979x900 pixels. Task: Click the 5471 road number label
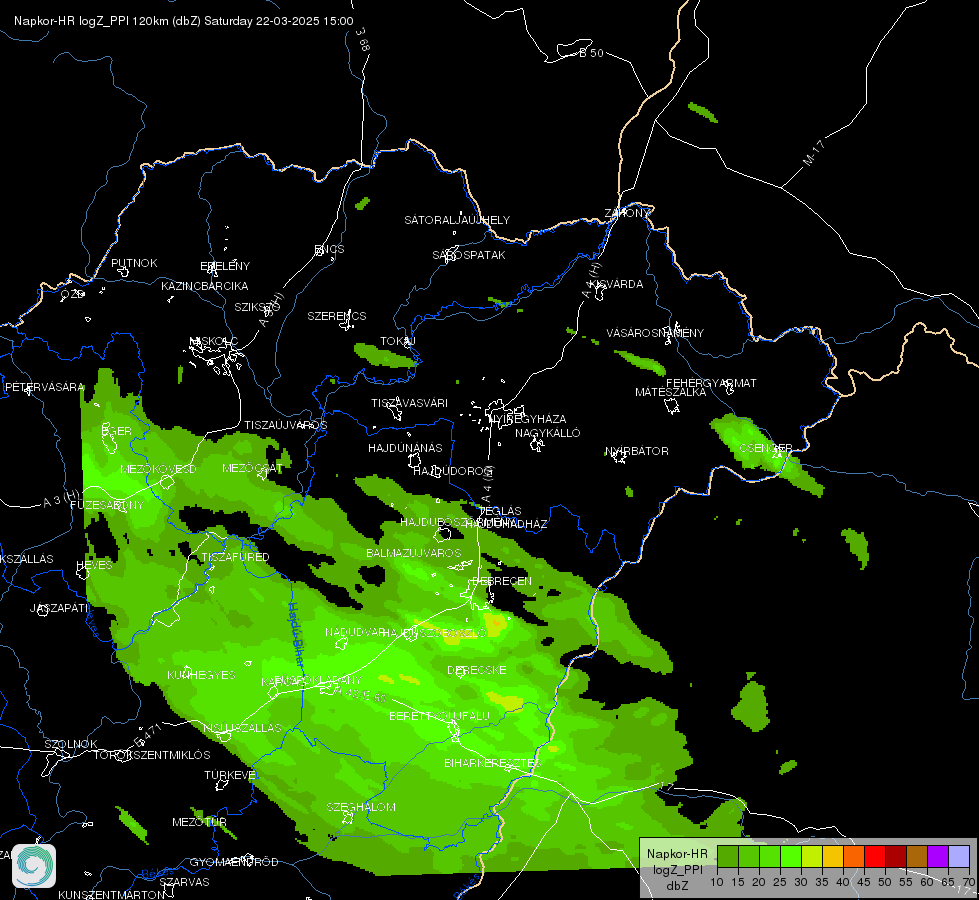point(147,736)
